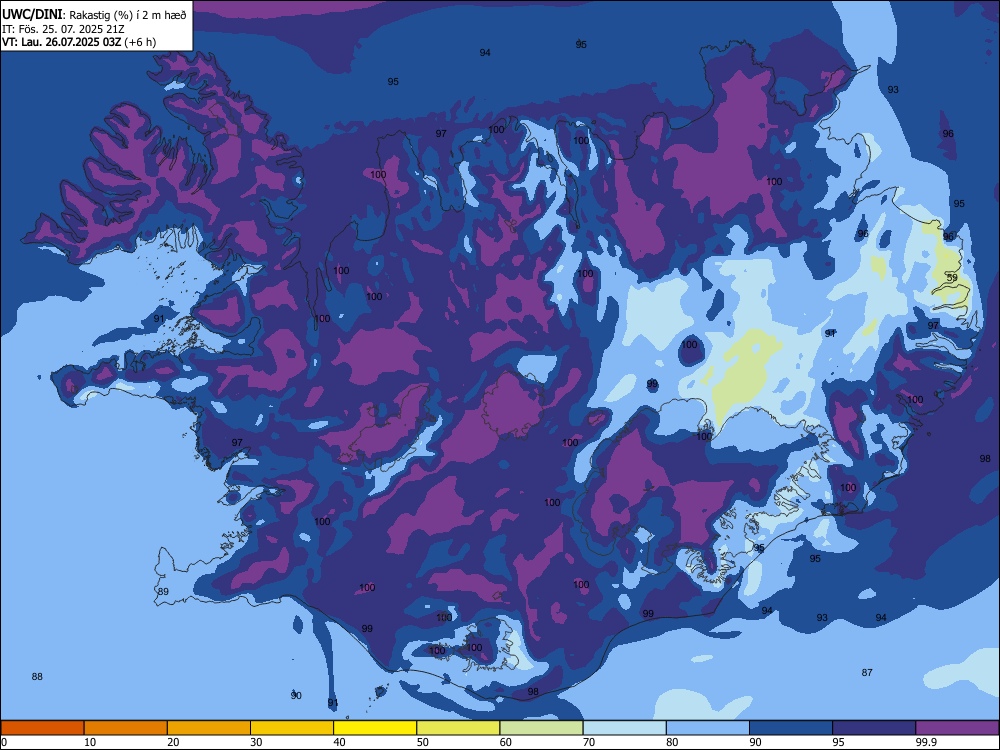Select the 87 humidity value over the ocean
Image resolution: width=1000 pixels, height=750 pixels.
867,672
